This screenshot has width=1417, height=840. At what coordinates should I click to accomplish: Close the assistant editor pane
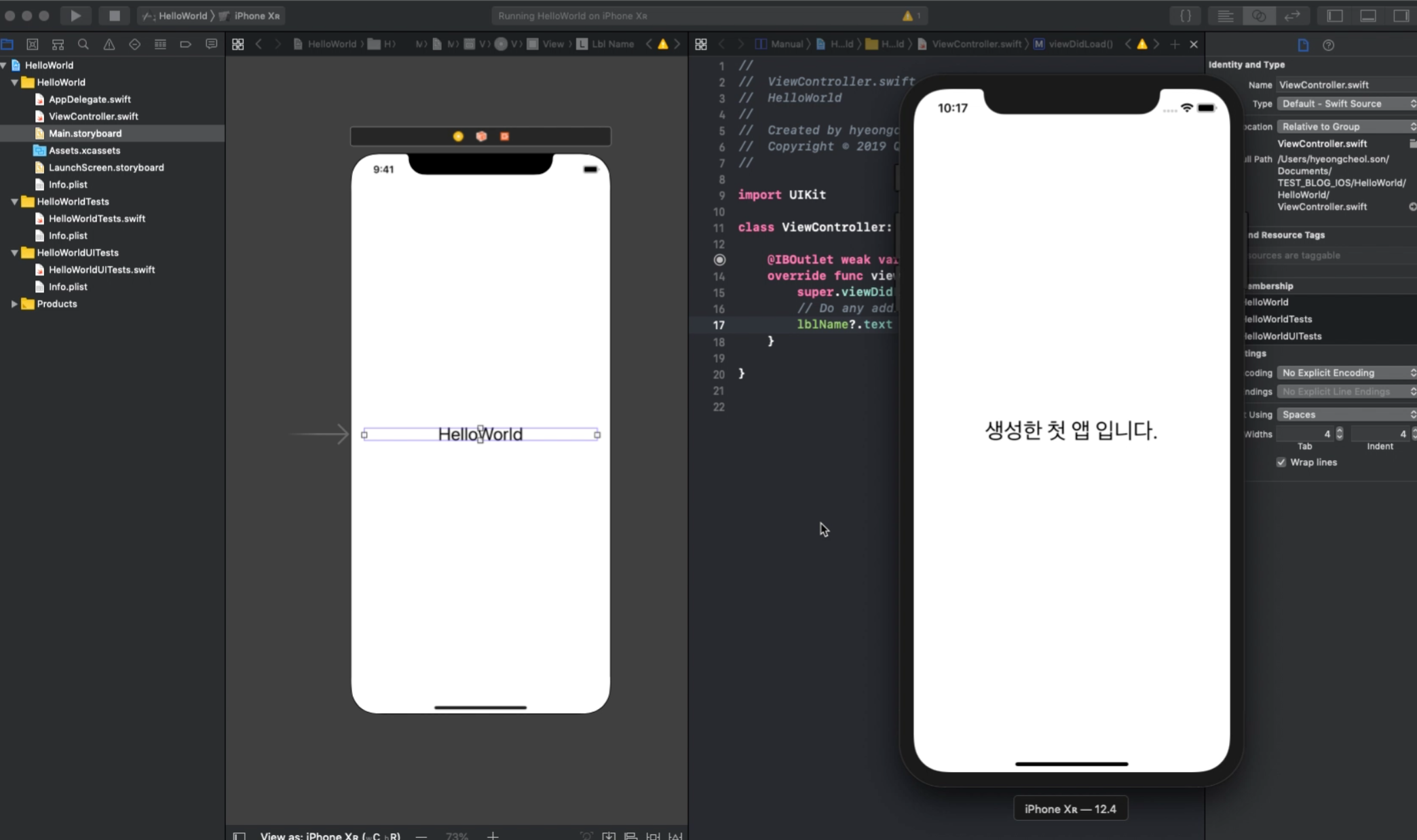click(1194, 44)
